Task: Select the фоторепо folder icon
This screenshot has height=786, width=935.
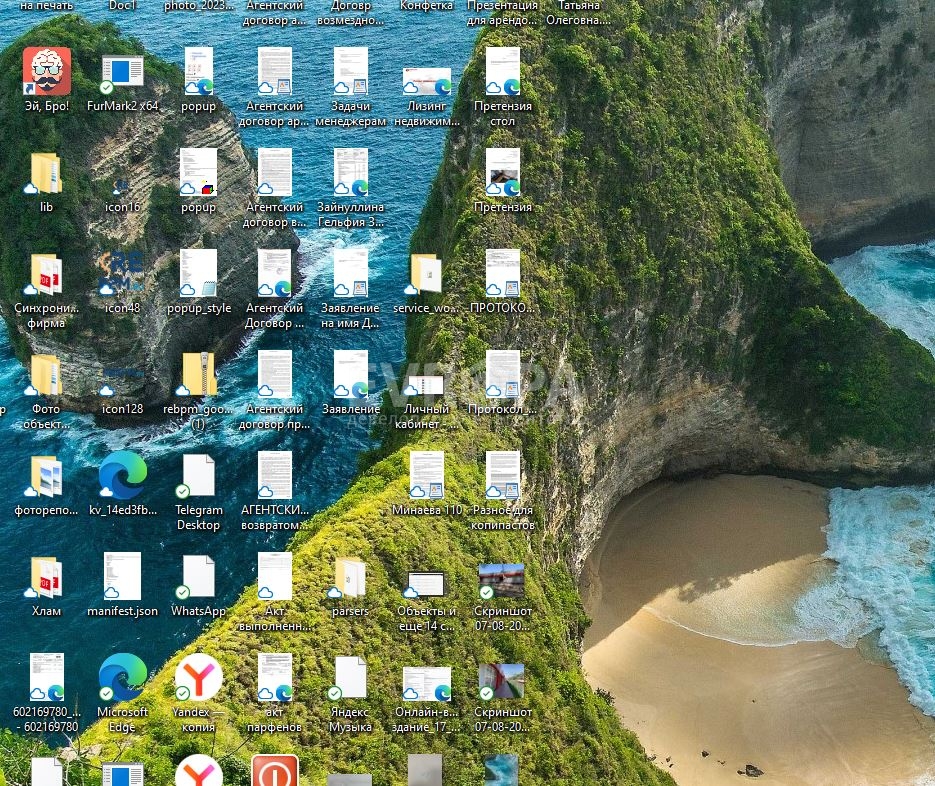Action: pos(46,476)
